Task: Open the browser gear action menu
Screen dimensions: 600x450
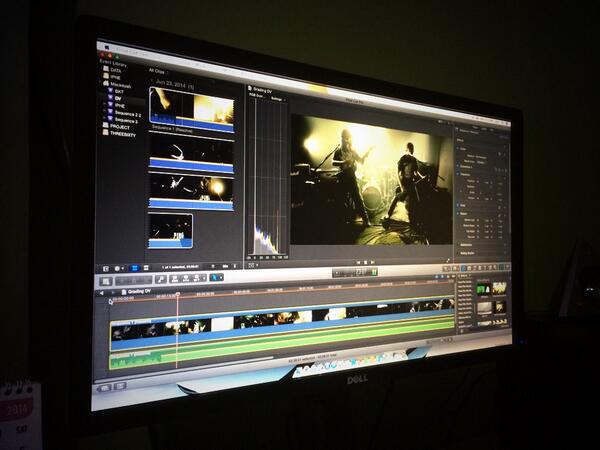Action: [119, 268]
